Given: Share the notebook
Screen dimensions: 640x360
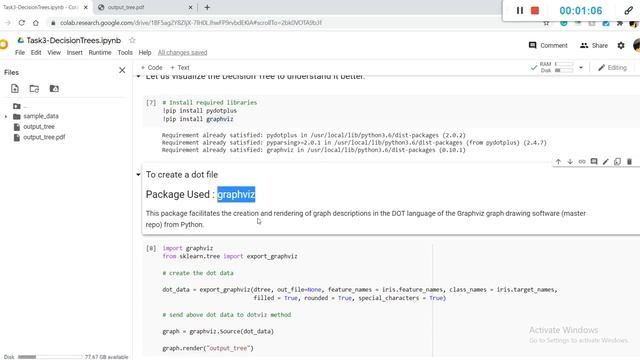Looking at the screenshot, I should [594, 45].
